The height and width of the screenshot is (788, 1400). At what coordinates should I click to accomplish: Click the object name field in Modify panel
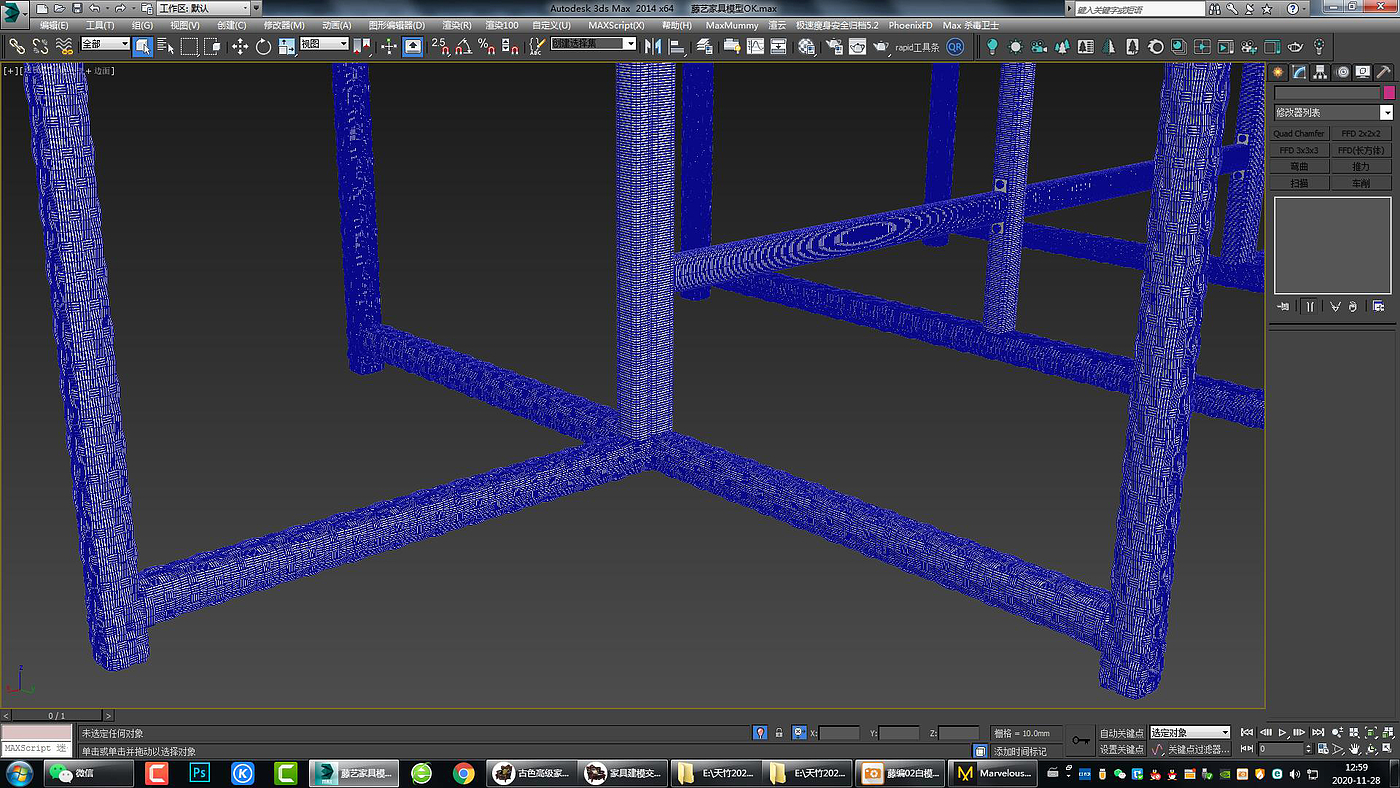(x=1327, y=93)
